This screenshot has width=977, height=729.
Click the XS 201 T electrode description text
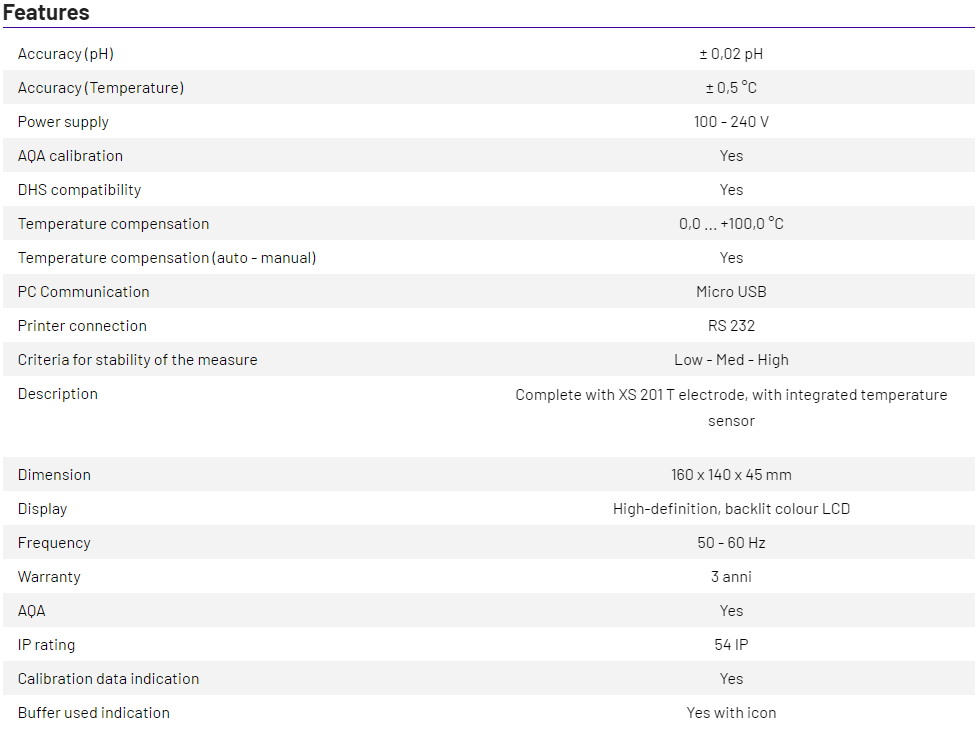point(731,395)
